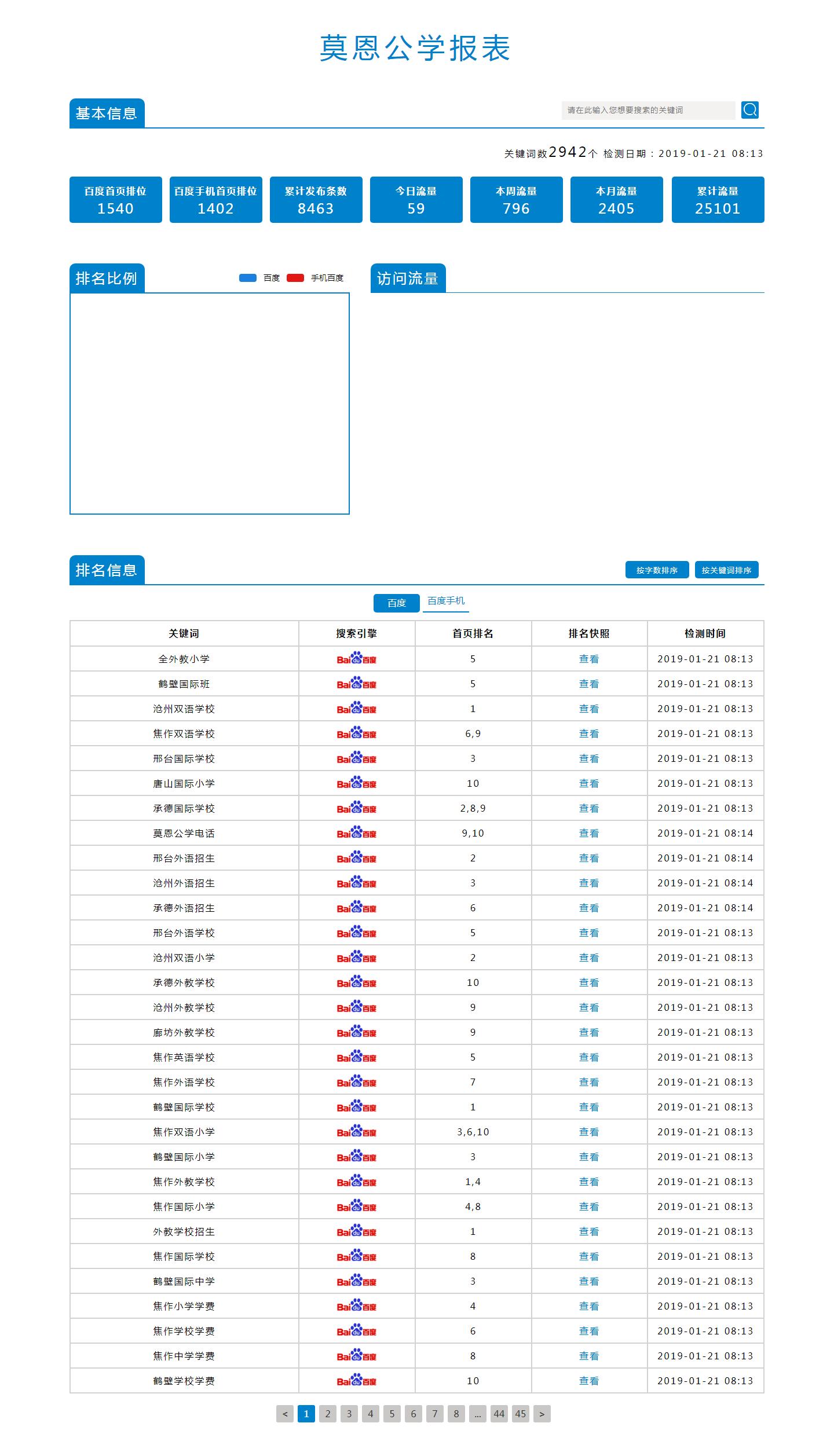This screenshot has height=1456, width=834.
Task: Click the 检测时间 column header
Action: point(705,633)
